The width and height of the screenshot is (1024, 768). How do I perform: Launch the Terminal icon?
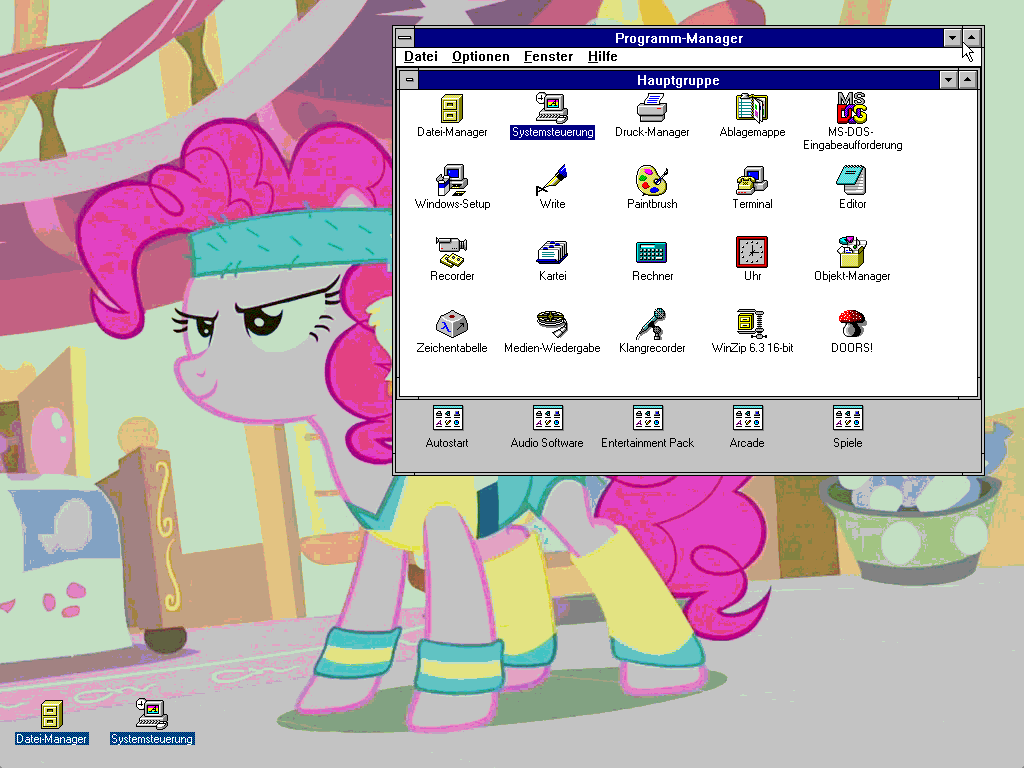tap(752, 180)
